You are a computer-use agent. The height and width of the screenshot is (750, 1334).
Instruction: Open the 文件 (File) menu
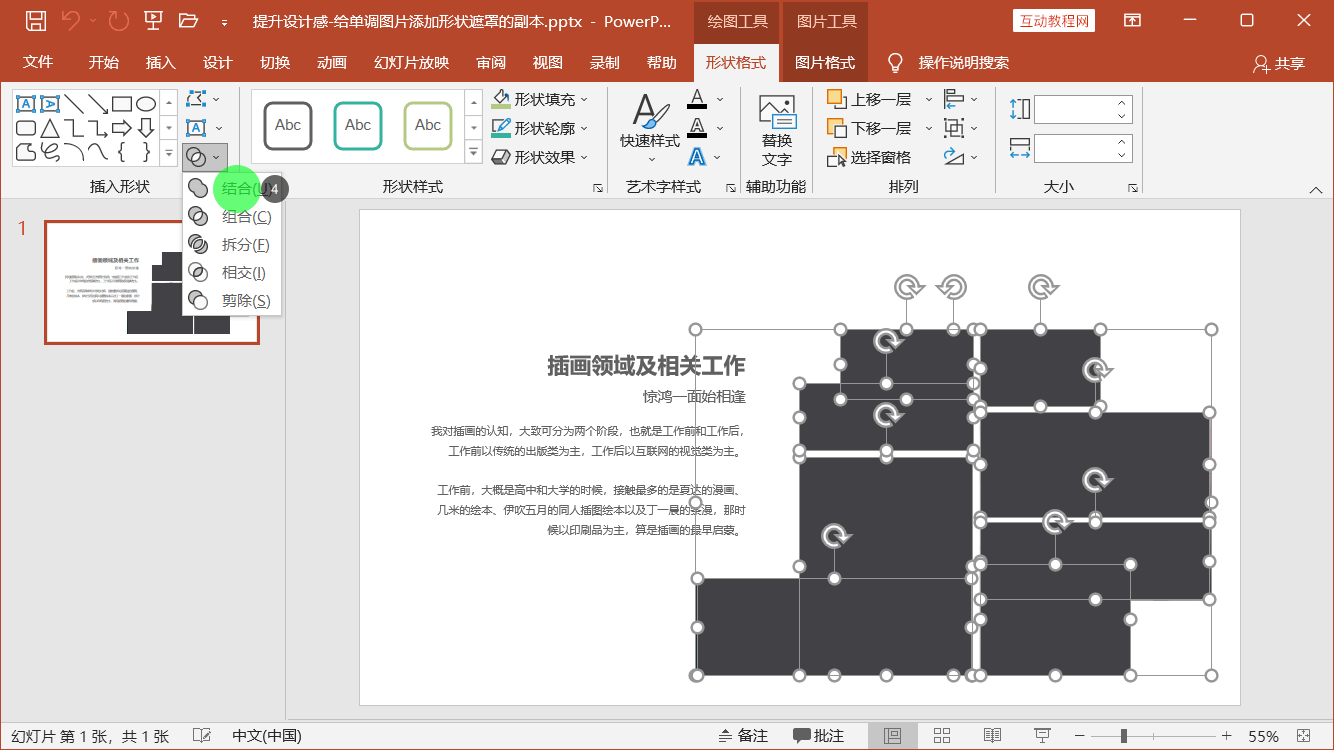point(38,61)
